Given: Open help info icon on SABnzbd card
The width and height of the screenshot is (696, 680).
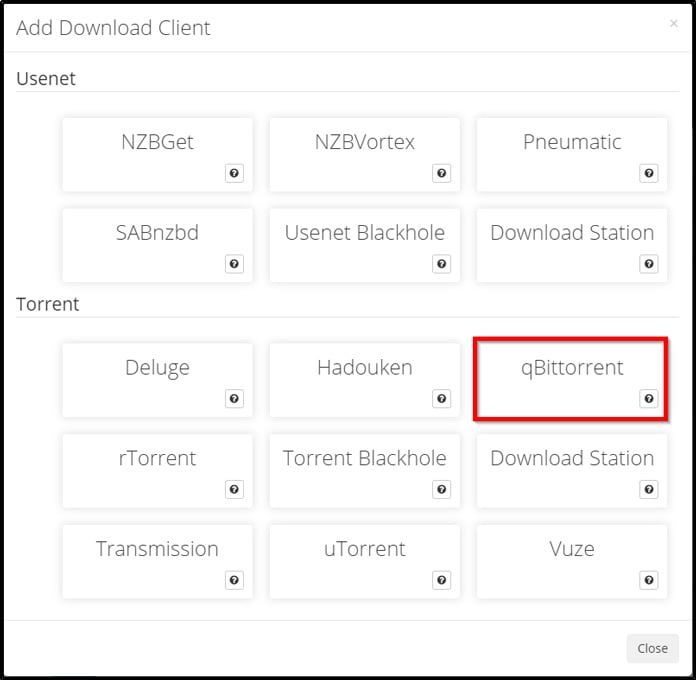Looking at the screenshot, I should (234, 264).
